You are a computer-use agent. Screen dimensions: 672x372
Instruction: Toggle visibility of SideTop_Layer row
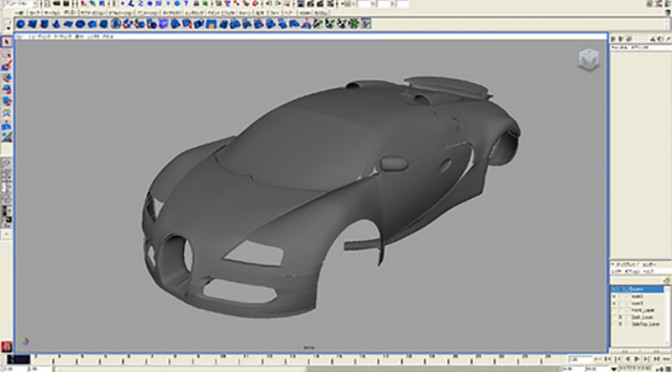[x=614, y=324]
